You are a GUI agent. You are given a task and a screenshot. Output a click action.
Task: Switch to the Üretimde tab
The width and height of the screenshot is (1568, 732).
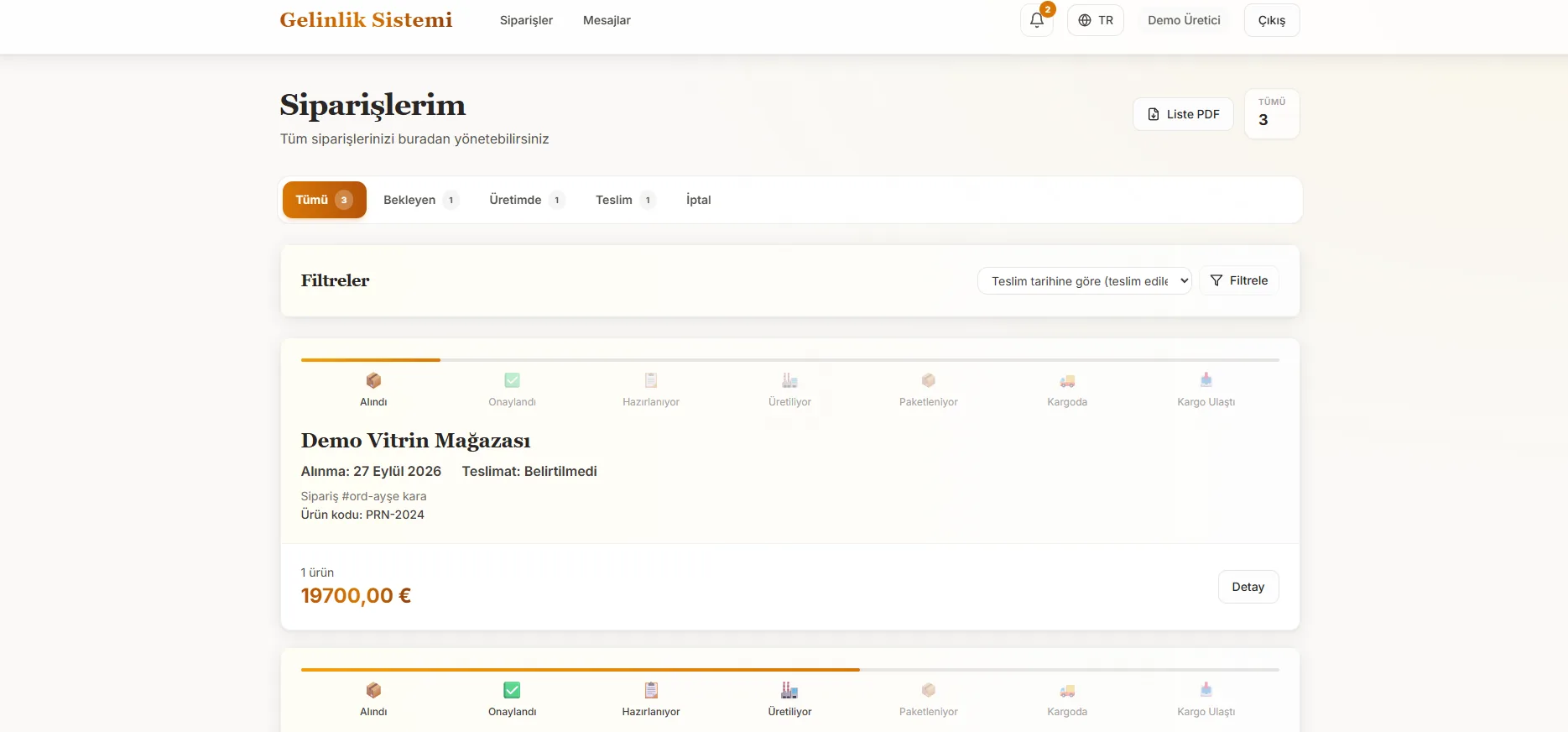[x=527, y=200]
